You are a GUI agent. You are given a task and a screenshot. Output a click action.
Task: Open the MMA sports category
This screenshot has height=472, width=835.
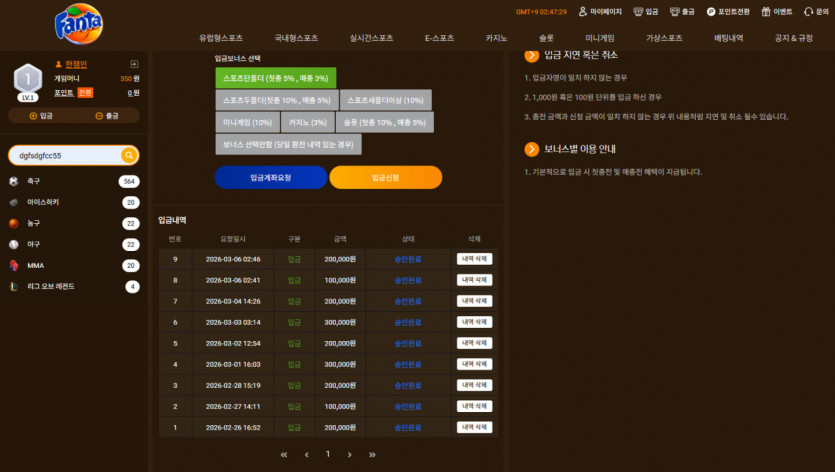pyautogui.click(x=74, y=265)
